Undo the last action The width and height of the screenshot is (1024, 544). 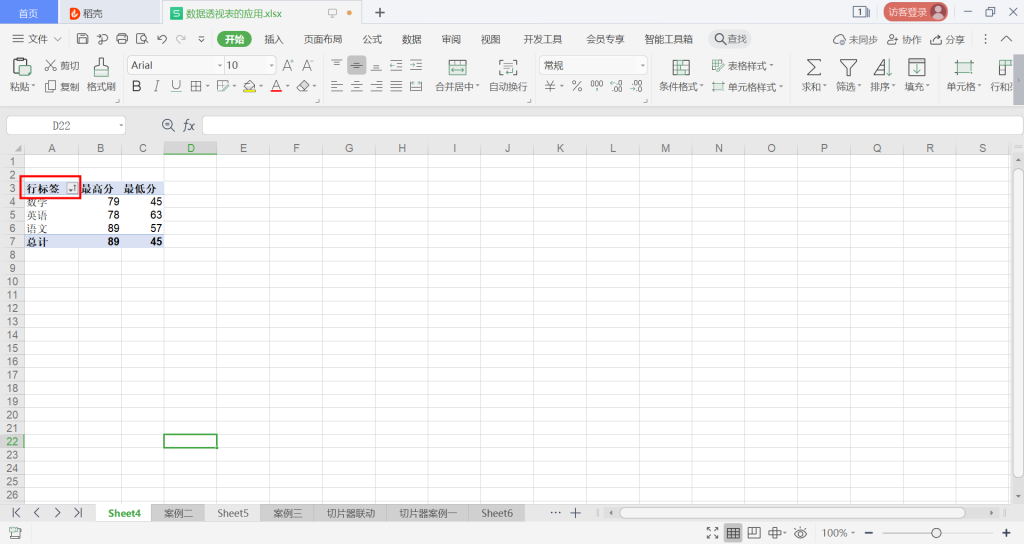[x=162, y=39]
